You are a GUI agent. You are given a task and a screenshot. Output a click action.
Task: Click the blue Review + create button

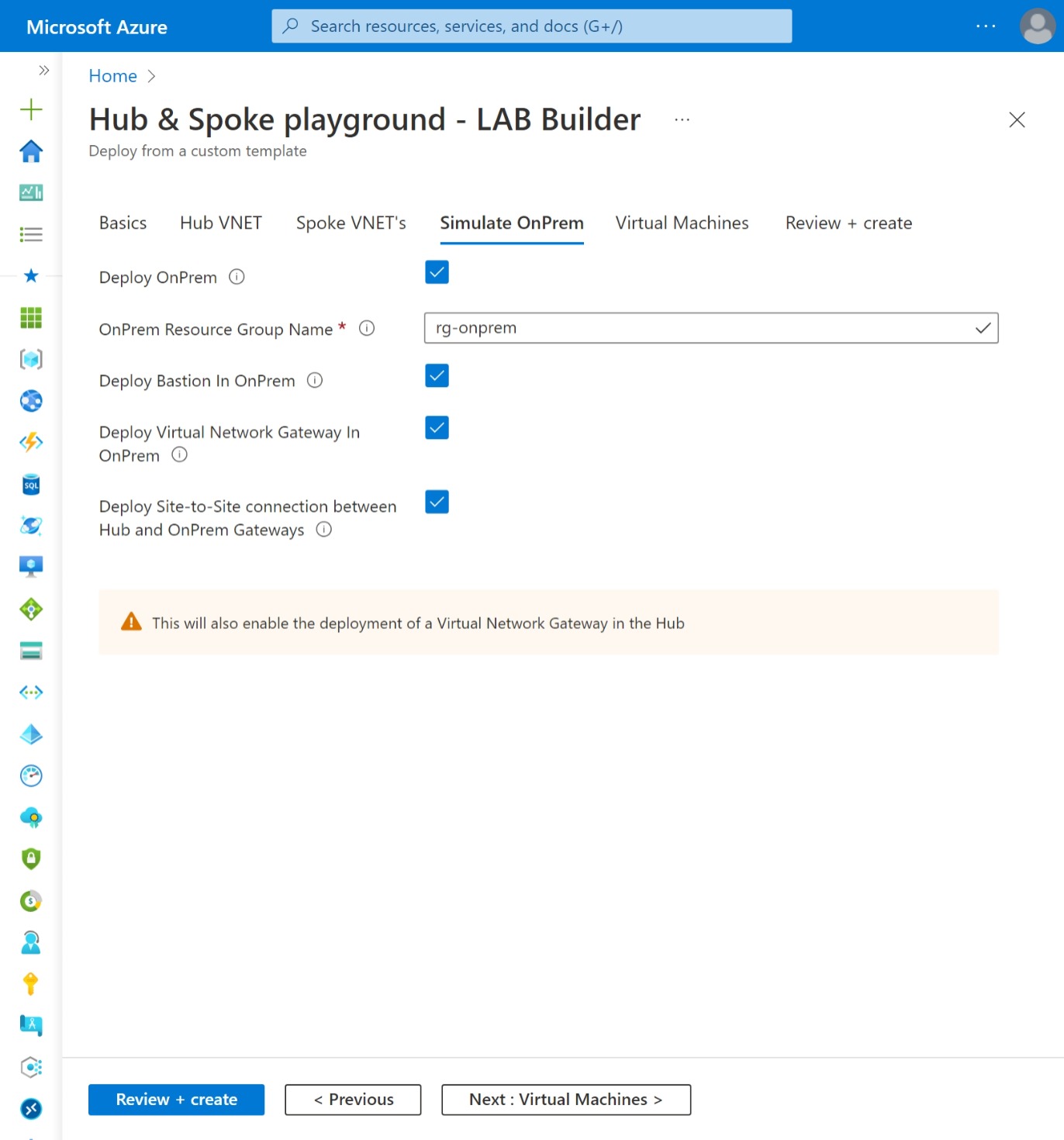pyautogui.click(x=177, y=1100)
